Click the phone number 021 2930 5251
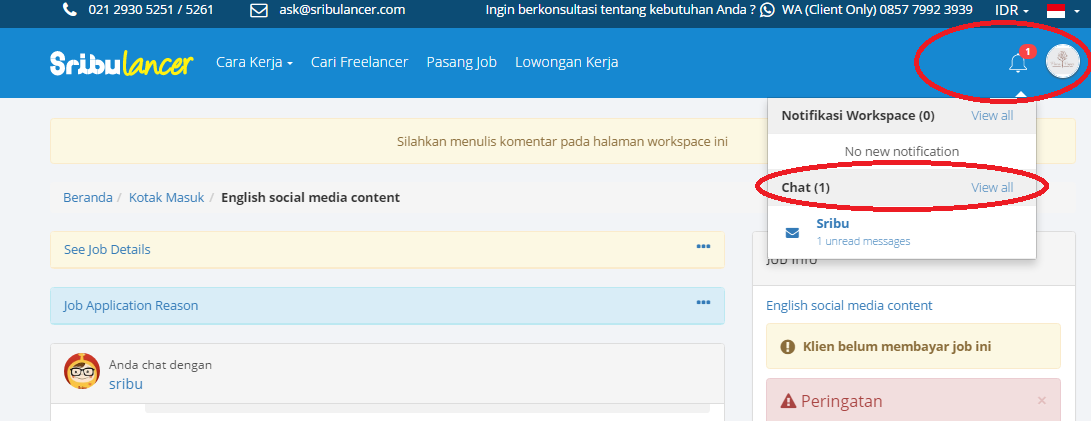 (151, 10)
